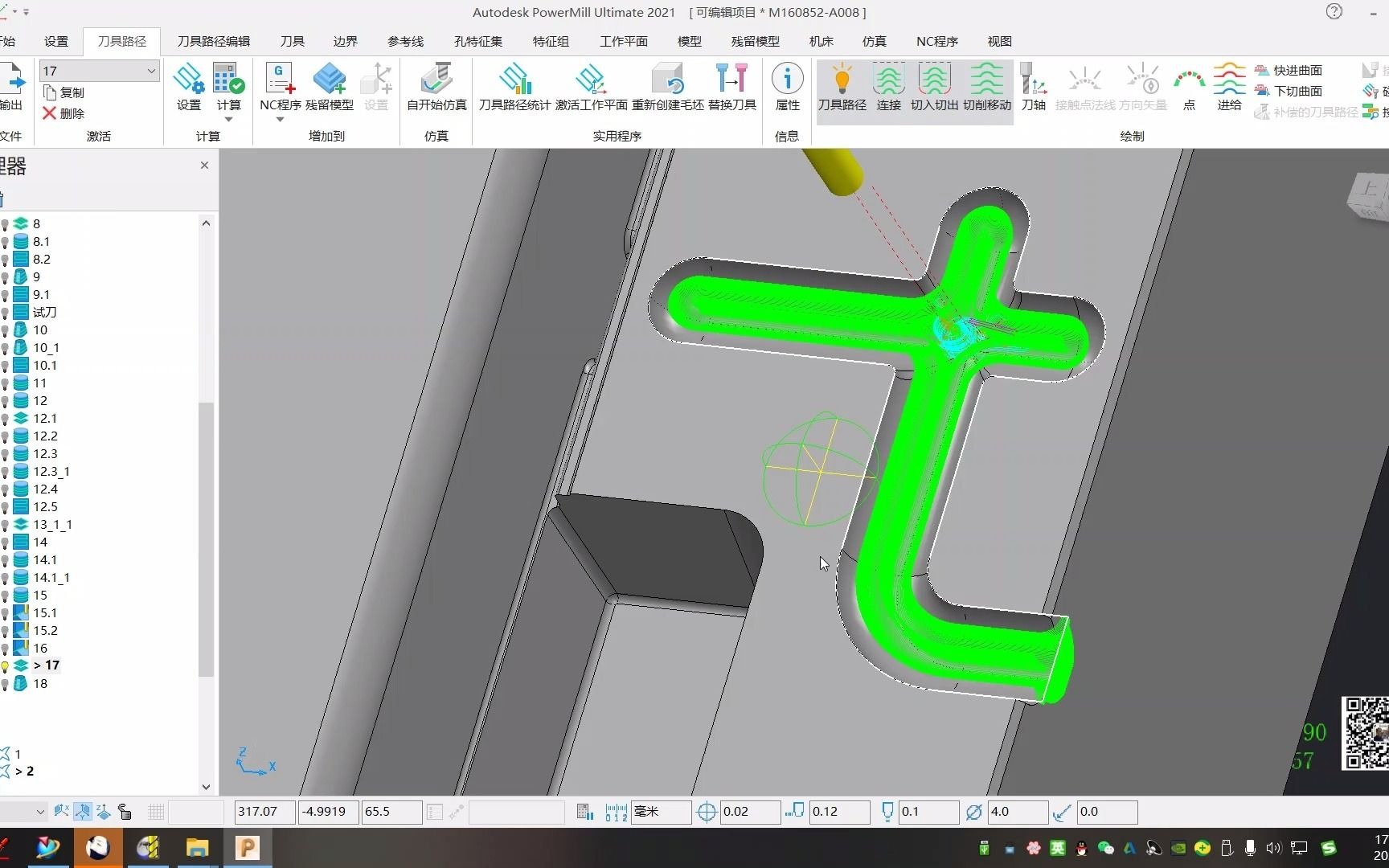
Task: Expand the 计算 dropdown arrow
Action: tap(228, 120)
